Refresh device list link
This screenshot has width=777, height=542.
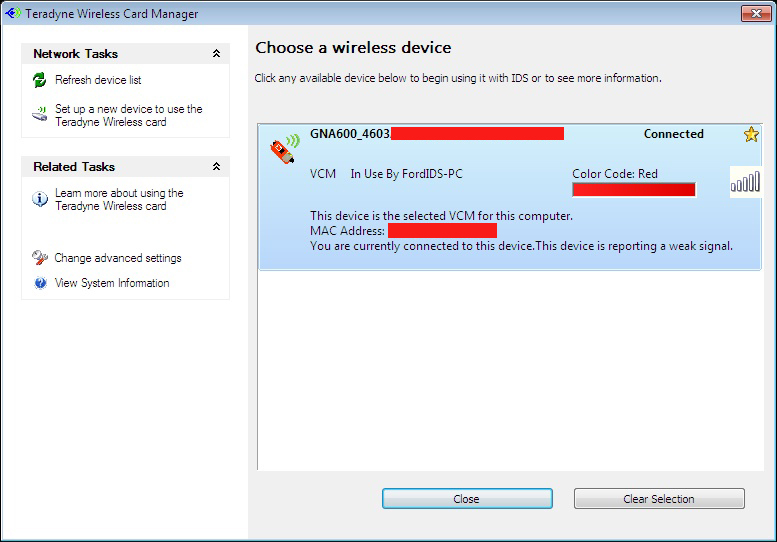pyautogui.click(x=98, y=80)
